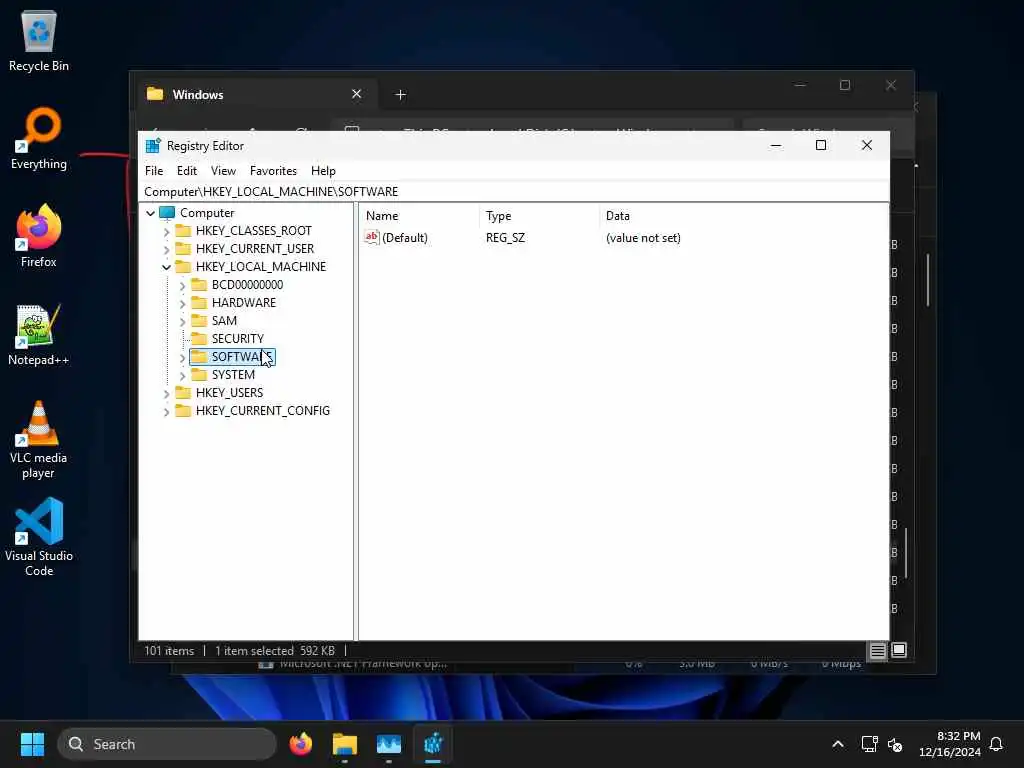Viewport: 1024px width, 768px height.
Task: Collapse the Computer tree node
Action: [151, 213]
